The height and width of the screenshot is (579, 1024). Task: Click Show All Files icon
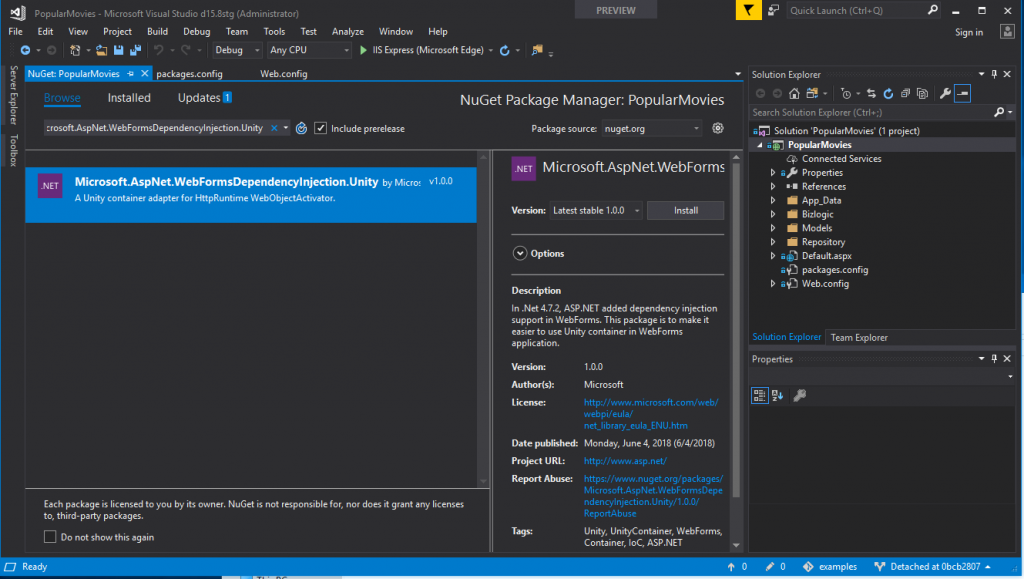point(922,94)
